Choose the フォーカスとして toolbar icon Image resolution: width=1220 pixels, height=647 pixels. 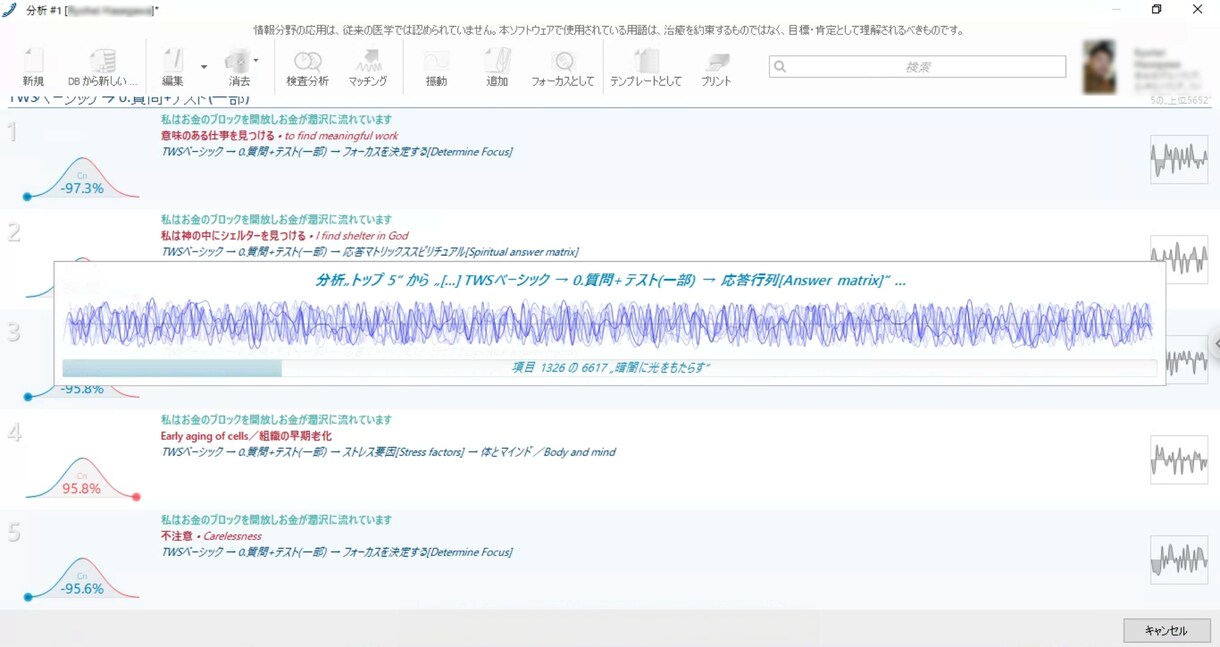[x=563, y=67]
